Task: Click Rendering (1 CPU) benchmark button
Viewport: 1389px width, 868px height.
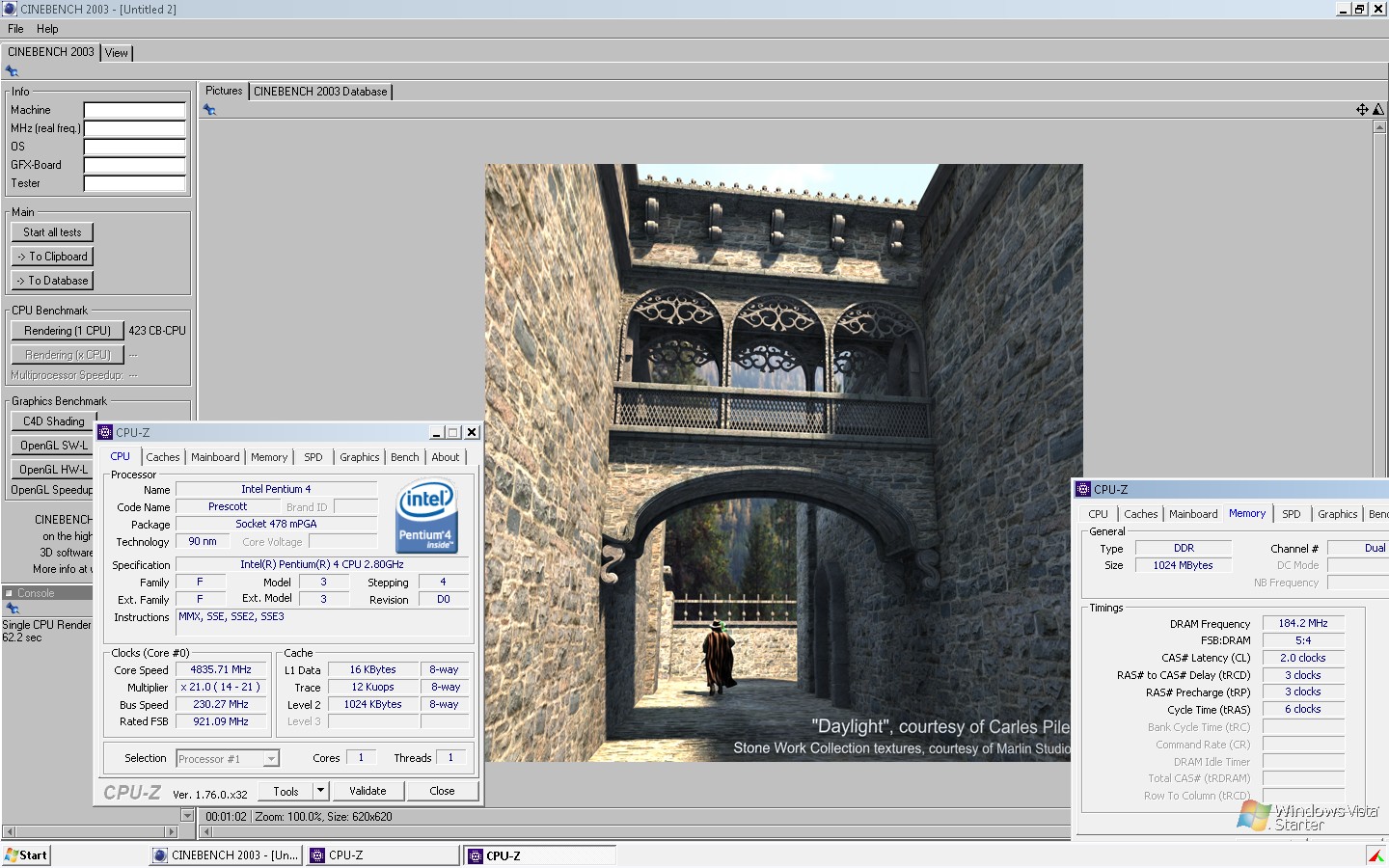Action: (68, 331)
